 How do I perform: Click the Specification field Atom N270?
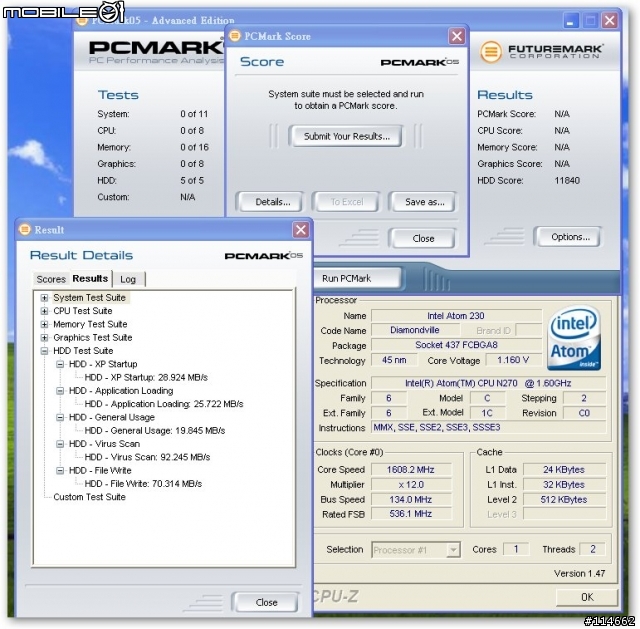point(488,383)
